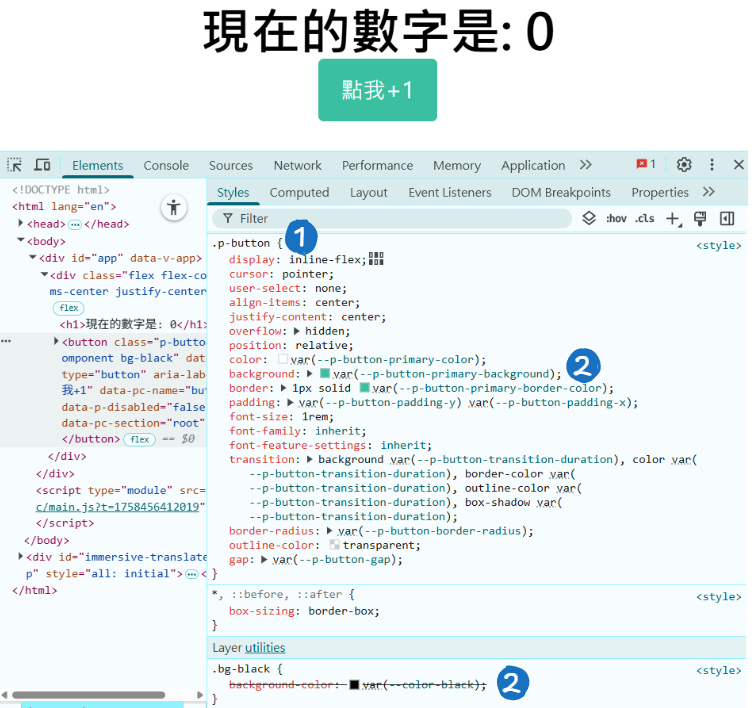Show more DevTools panel tabs
This screenshot has height=708, width=752.
[x=586, y=165]
